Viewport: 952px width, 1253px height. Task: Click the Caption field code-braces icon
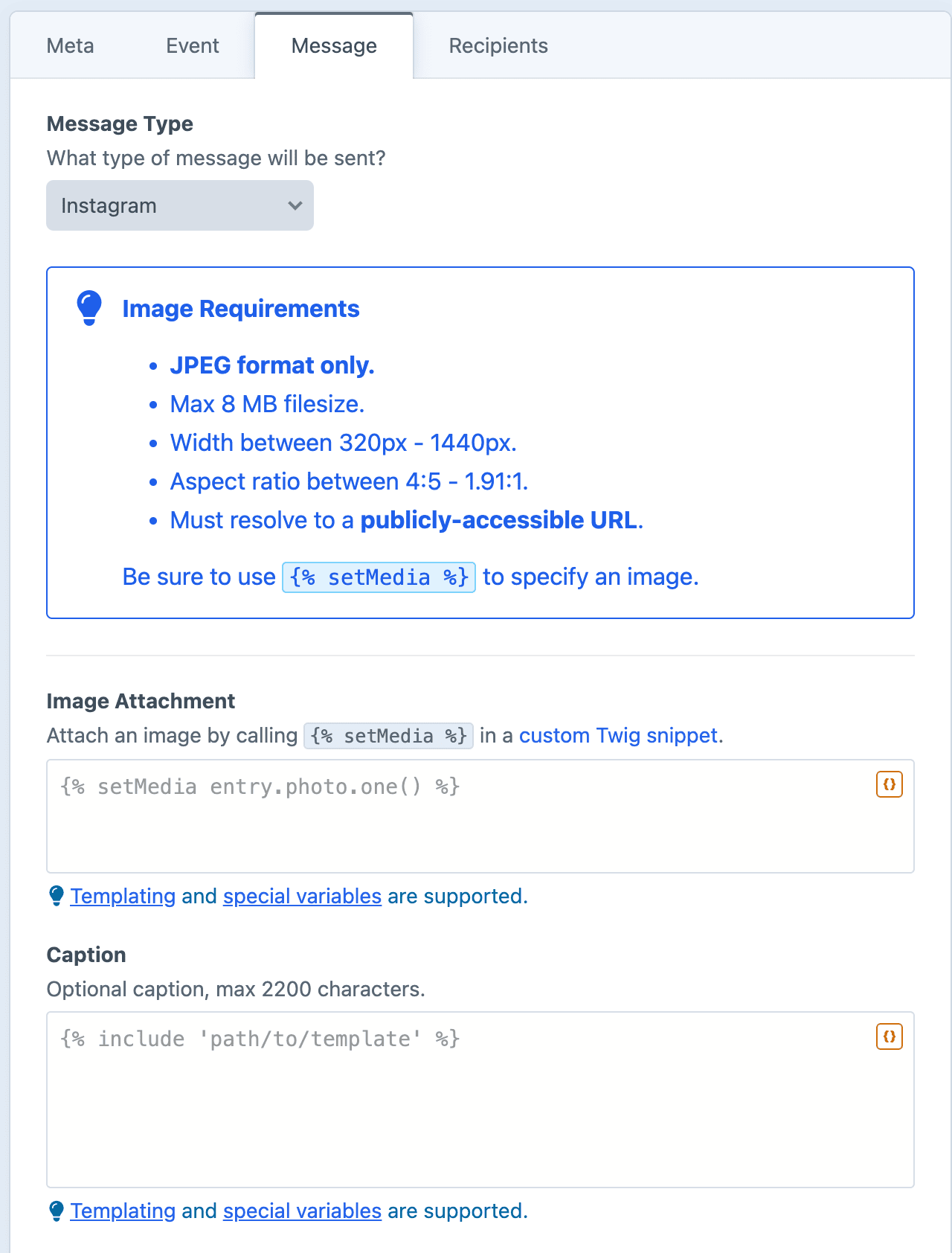[890, 1036]
